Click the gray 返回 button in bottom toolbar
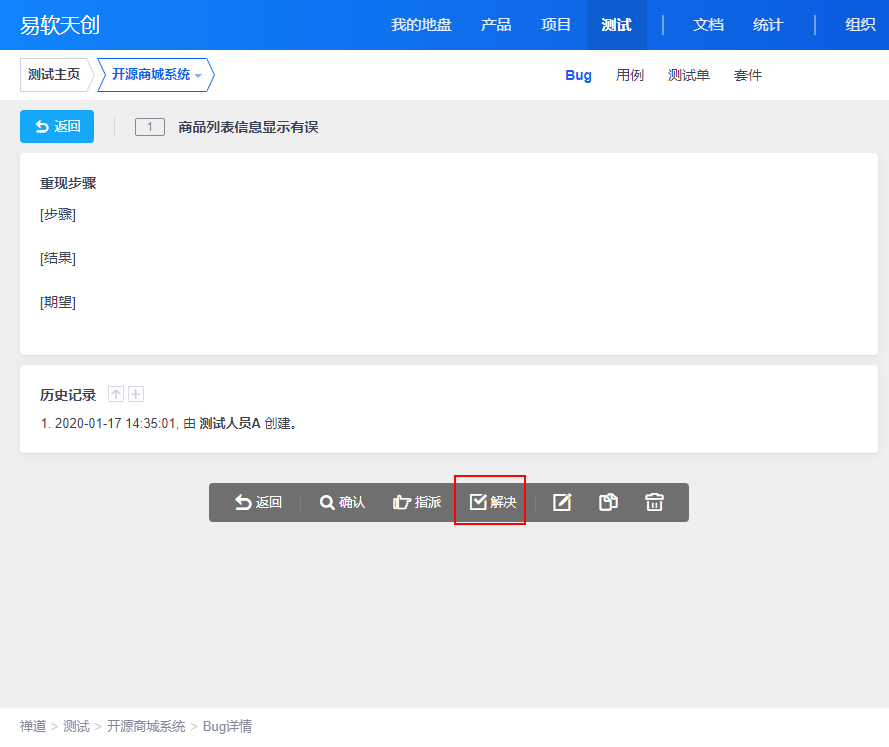 tap(258, 502)
